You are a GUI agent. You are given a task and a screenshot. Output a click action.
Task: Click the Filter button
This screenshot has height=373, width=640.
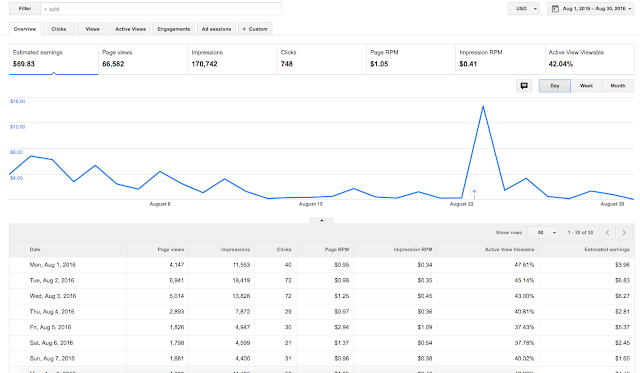click(x=25, y=9)
